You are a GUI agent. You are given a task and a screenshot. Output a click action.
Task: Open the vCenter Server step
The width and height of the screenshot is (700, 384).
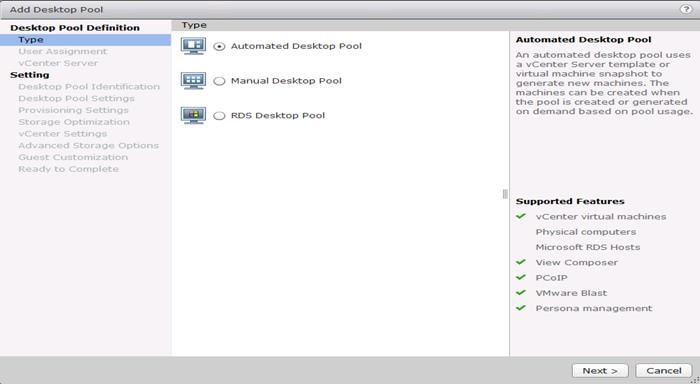(58, 63)
